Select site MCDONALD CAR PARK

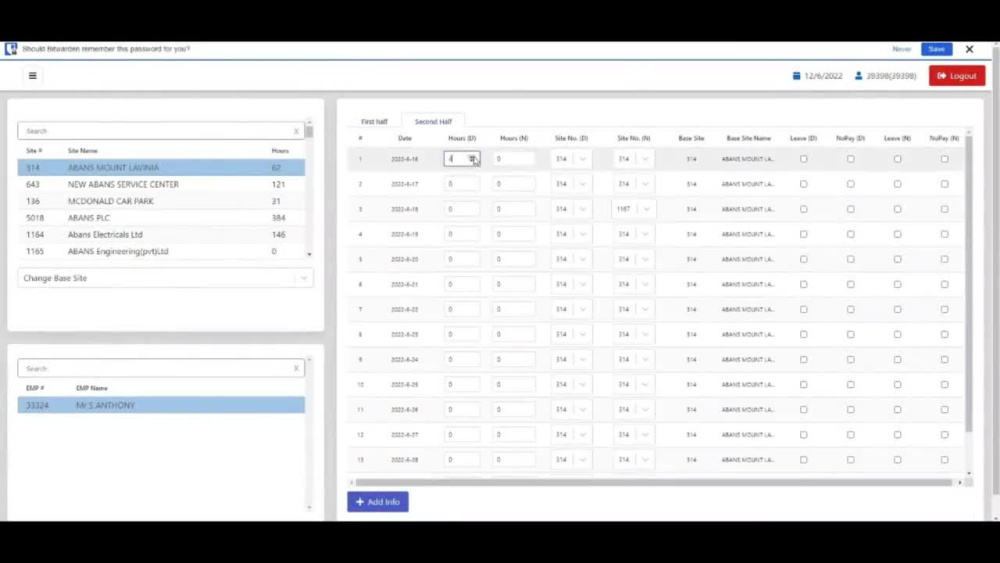(x=161, y=201)
